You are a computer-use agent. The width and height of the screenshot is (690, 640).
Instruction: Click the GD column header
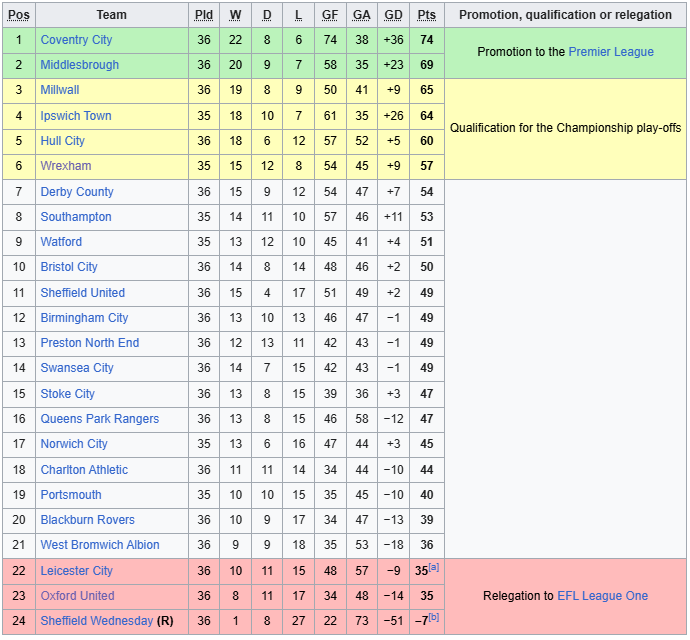pos(393,15)
